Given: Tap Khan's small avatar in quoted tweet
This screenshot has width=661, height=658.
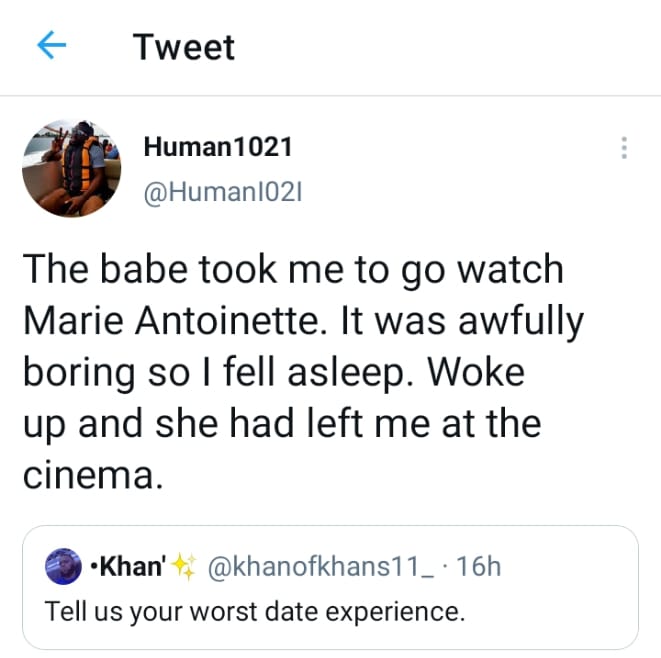Looking at the screenshot, I should pyautogui.click(x=66, y=567).
